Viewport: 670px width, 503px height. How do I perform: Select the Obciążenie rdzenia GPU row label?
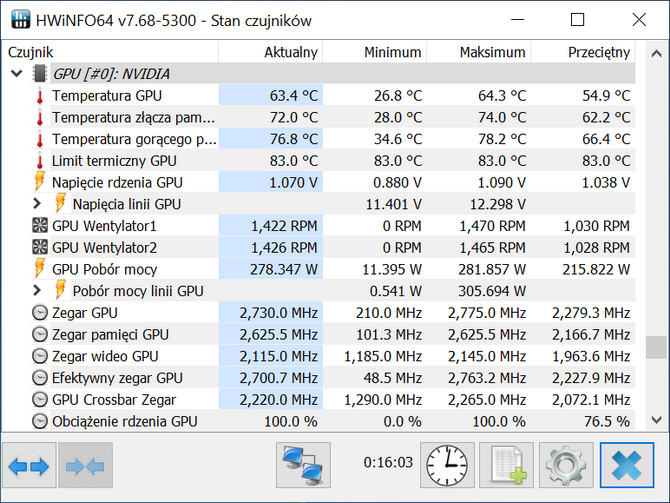pyautogui.click(x=125, y=421)
